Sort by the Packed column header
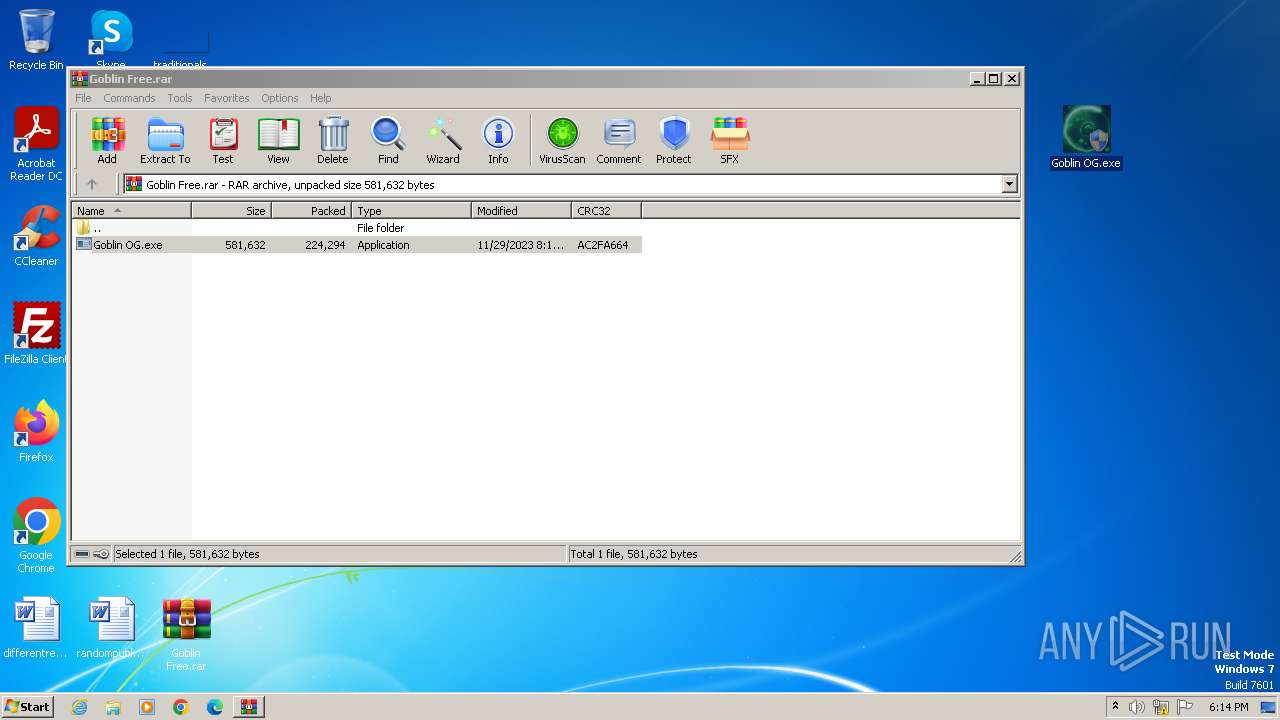This screenshot has height=720, width=1280. [311, 211]
